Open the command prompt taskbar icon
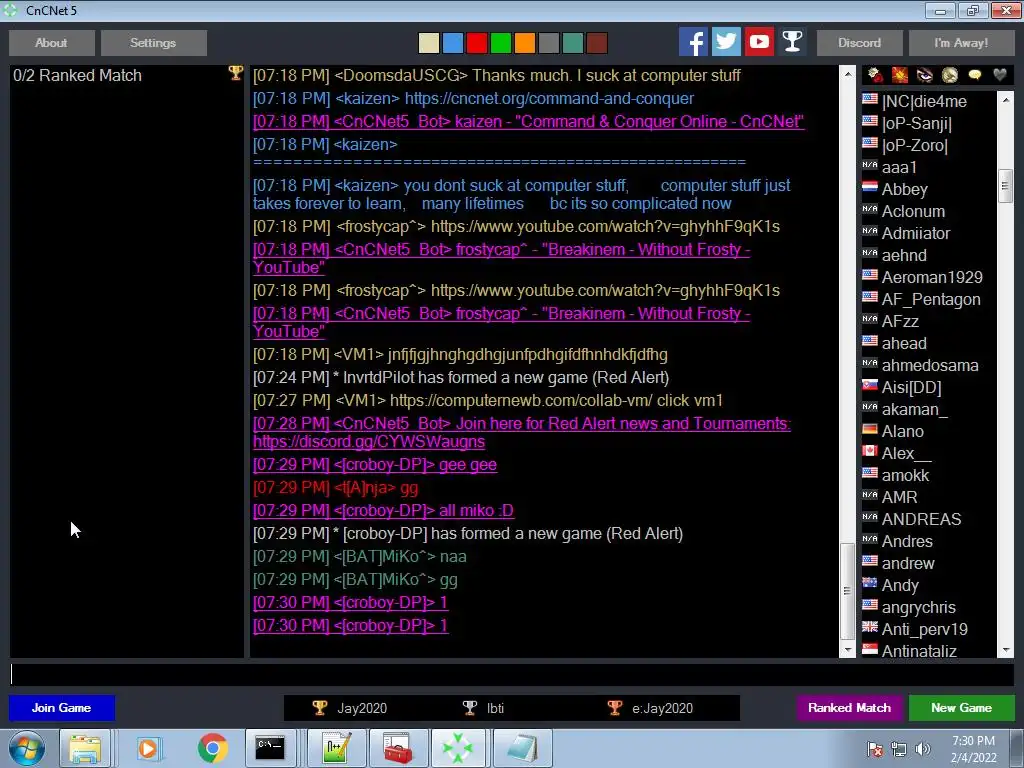Image resolution: width=1024 pixels, height=768 pixels. tap(270, 748)
